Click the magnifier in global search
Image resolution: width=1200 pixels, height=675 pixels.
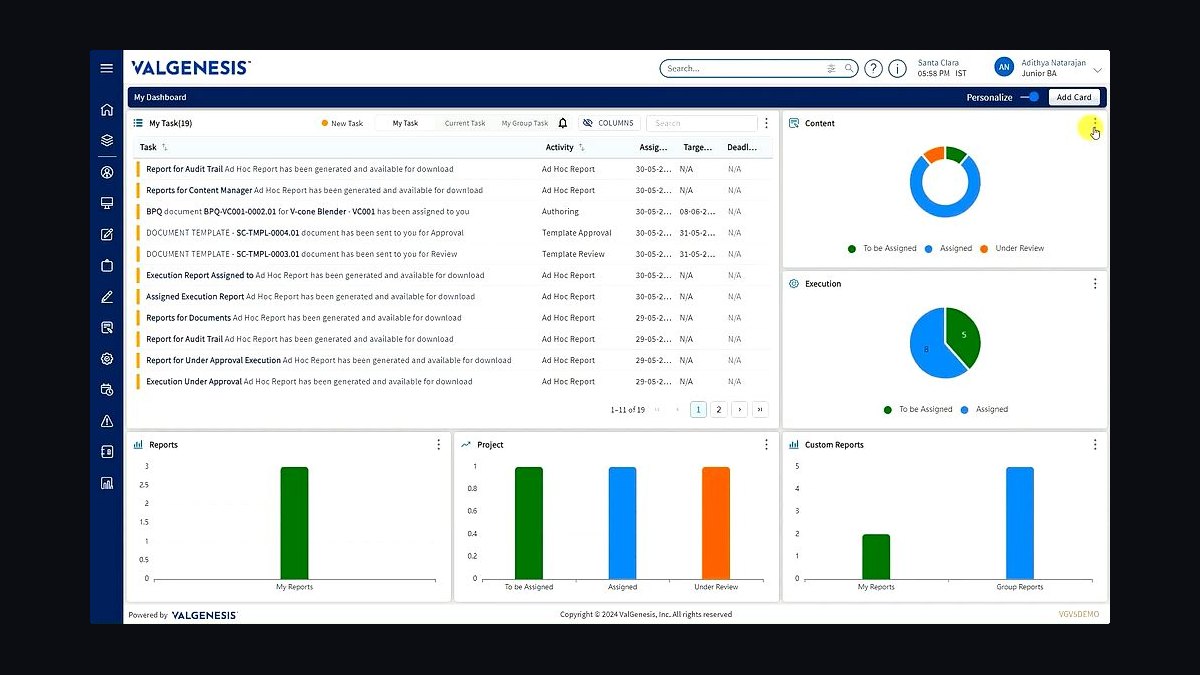(849, 69)
